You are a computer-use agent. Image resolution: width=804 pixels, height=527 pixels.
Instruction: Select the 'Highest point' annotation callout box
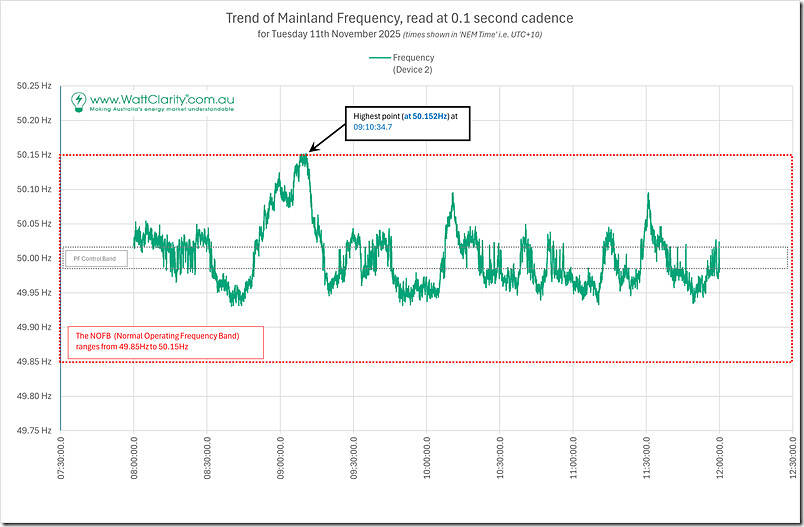[406, 122]
